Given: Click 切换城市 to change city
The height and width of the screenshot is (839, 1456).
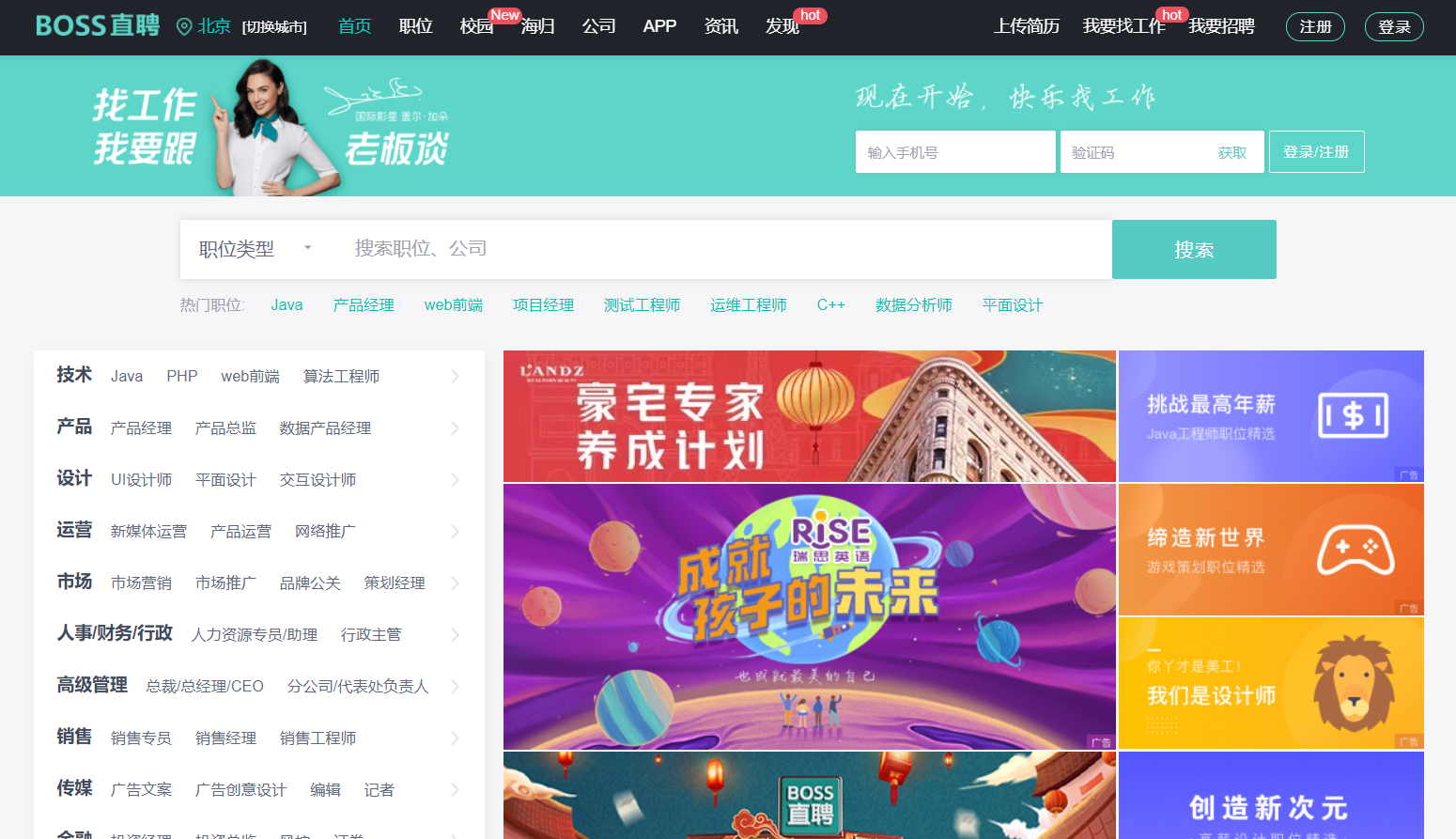Looking at the screenshot, I should (274, 27).
